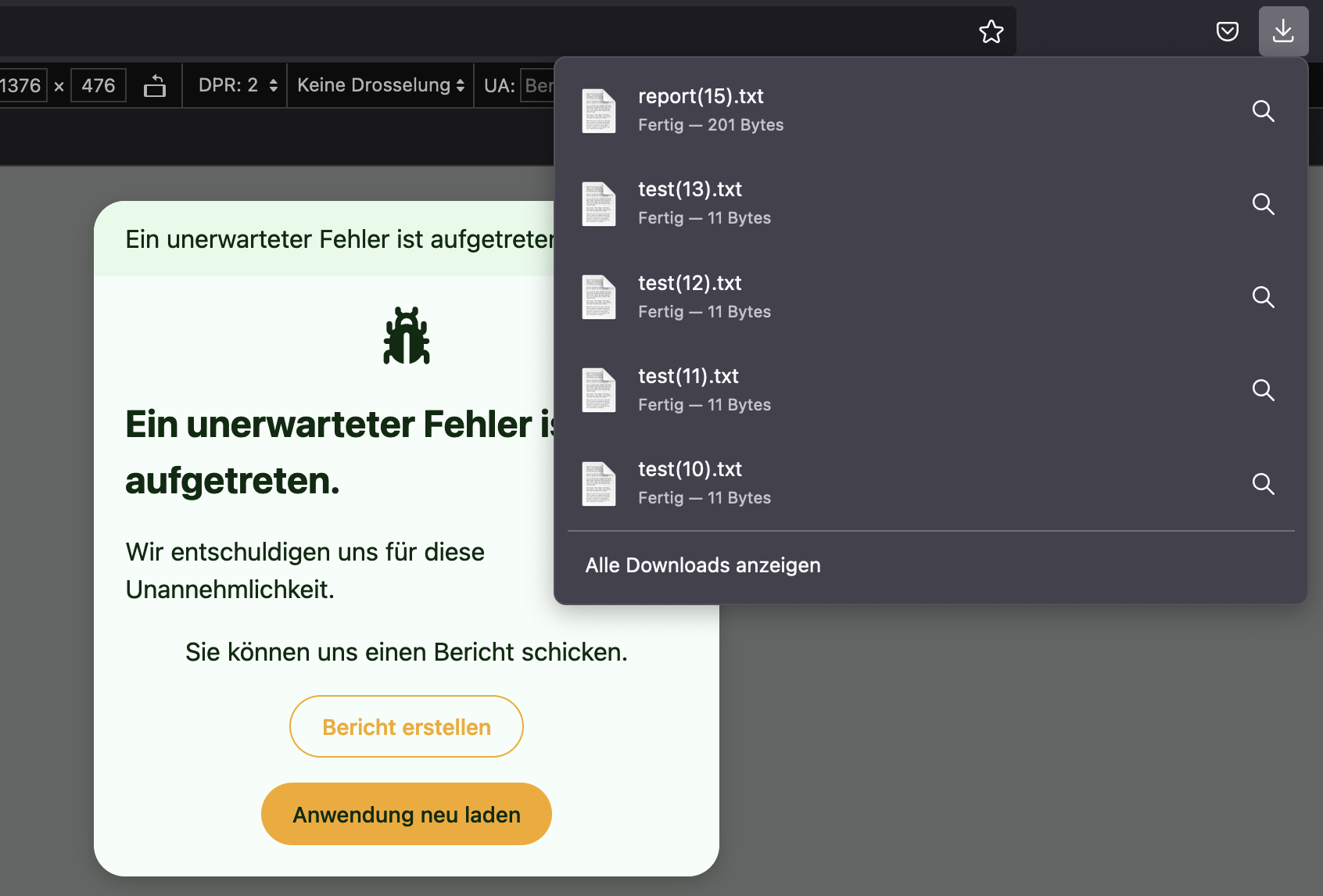This screenshot has height=896, width=1323.
Task: Reveal test(11).txt with its magnifier icon
Action: pyautogui.click(x=1264, y=391)
